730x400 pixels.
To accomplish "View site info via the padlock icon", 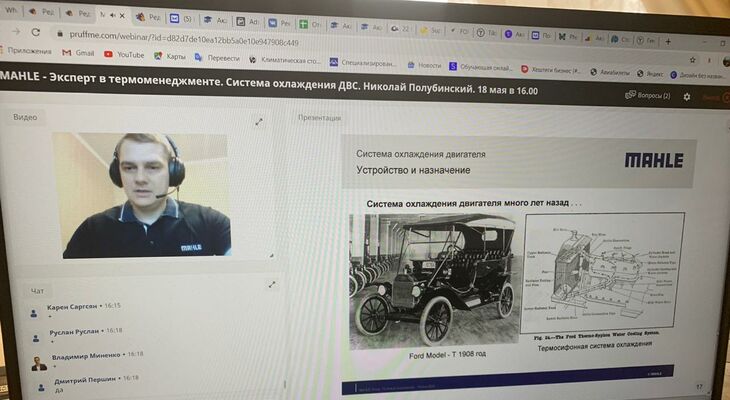I will click(60, 34).
